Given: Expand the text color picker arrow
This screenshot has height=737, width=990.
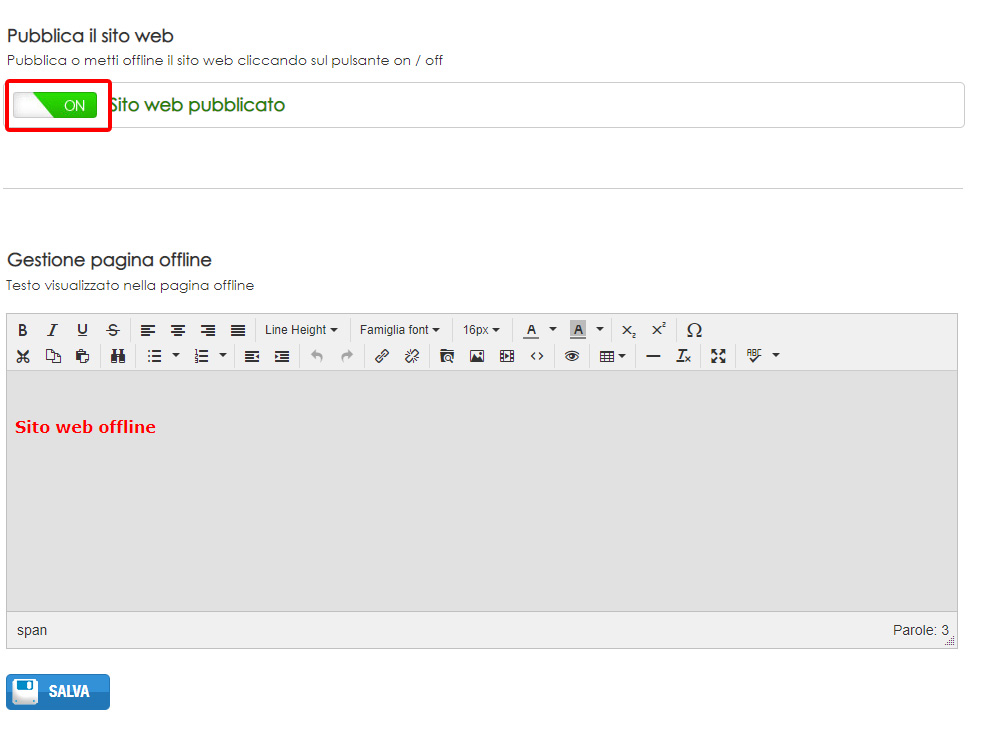Looking at the screenshot, I should [553, 330].
